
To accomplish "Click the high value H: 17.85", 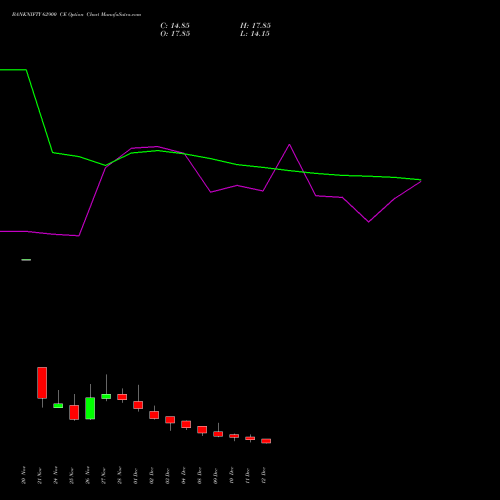I will pos(255,26).
